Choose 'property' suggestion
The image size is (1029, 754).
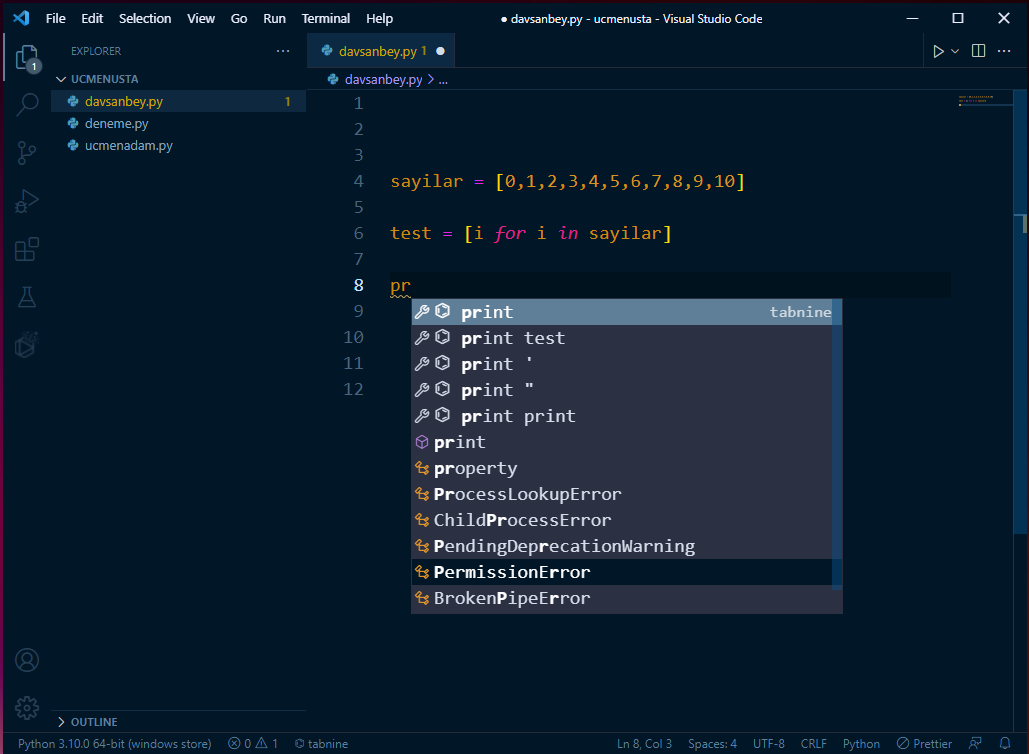pos(622,468)
